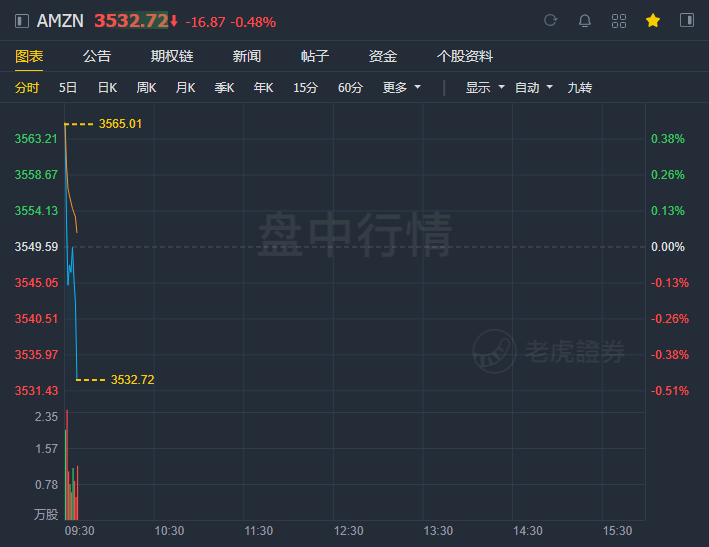Expand the 显示 display dropdown

click(x=485, y=88)
